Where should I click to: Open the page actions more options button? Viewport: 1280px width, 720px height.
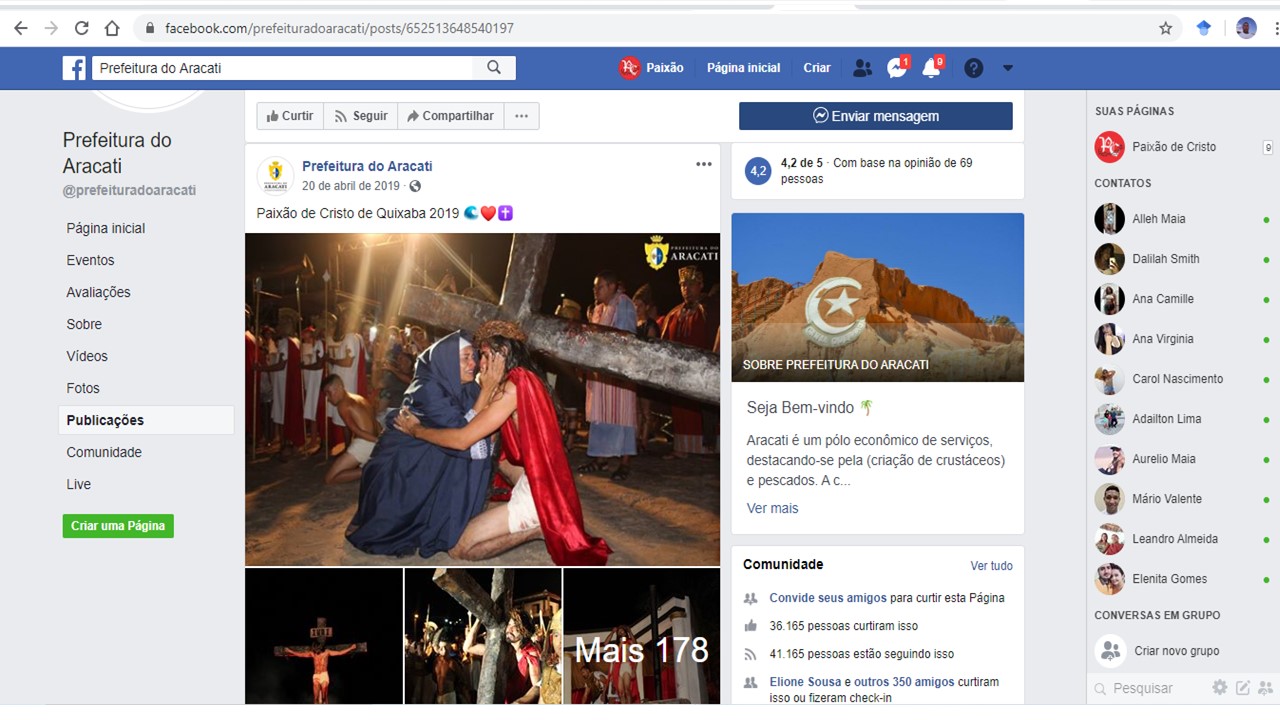click(521, 116)
